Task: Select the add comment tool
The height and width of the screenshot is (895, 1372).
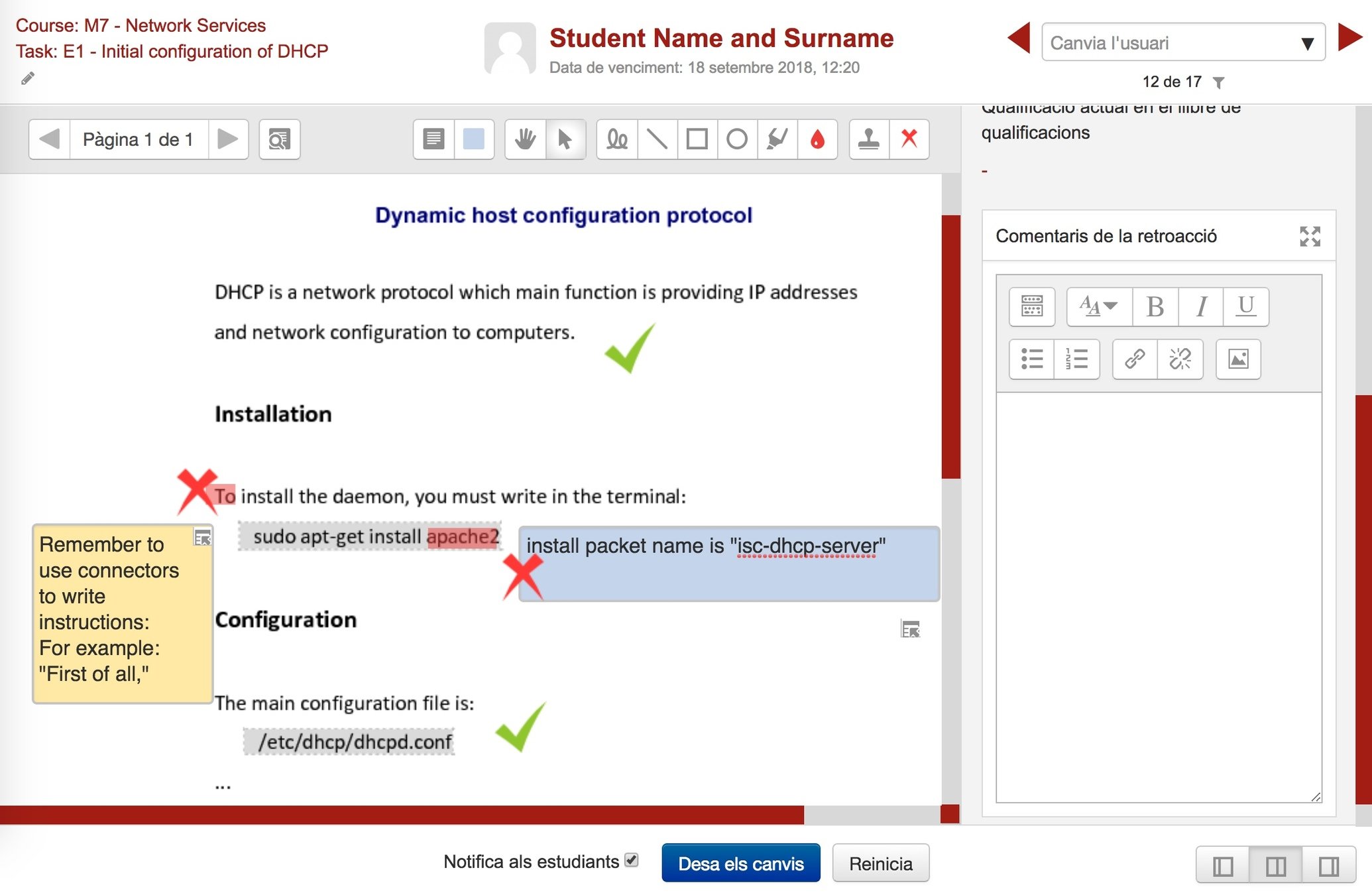Action: 433,139
